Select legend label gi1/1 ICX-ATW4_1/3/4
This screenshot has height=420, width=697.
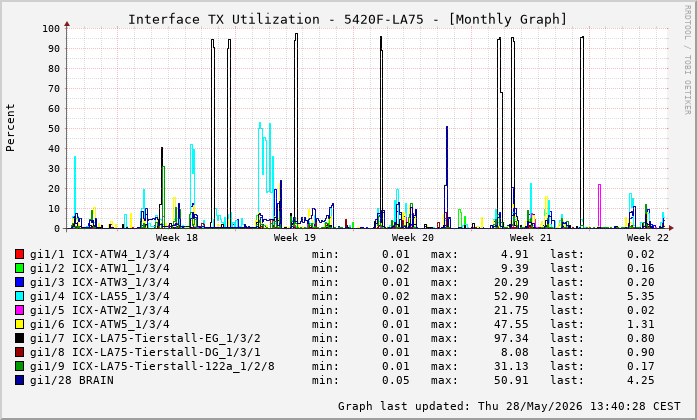pyautogui.click(x=100, y=255)
